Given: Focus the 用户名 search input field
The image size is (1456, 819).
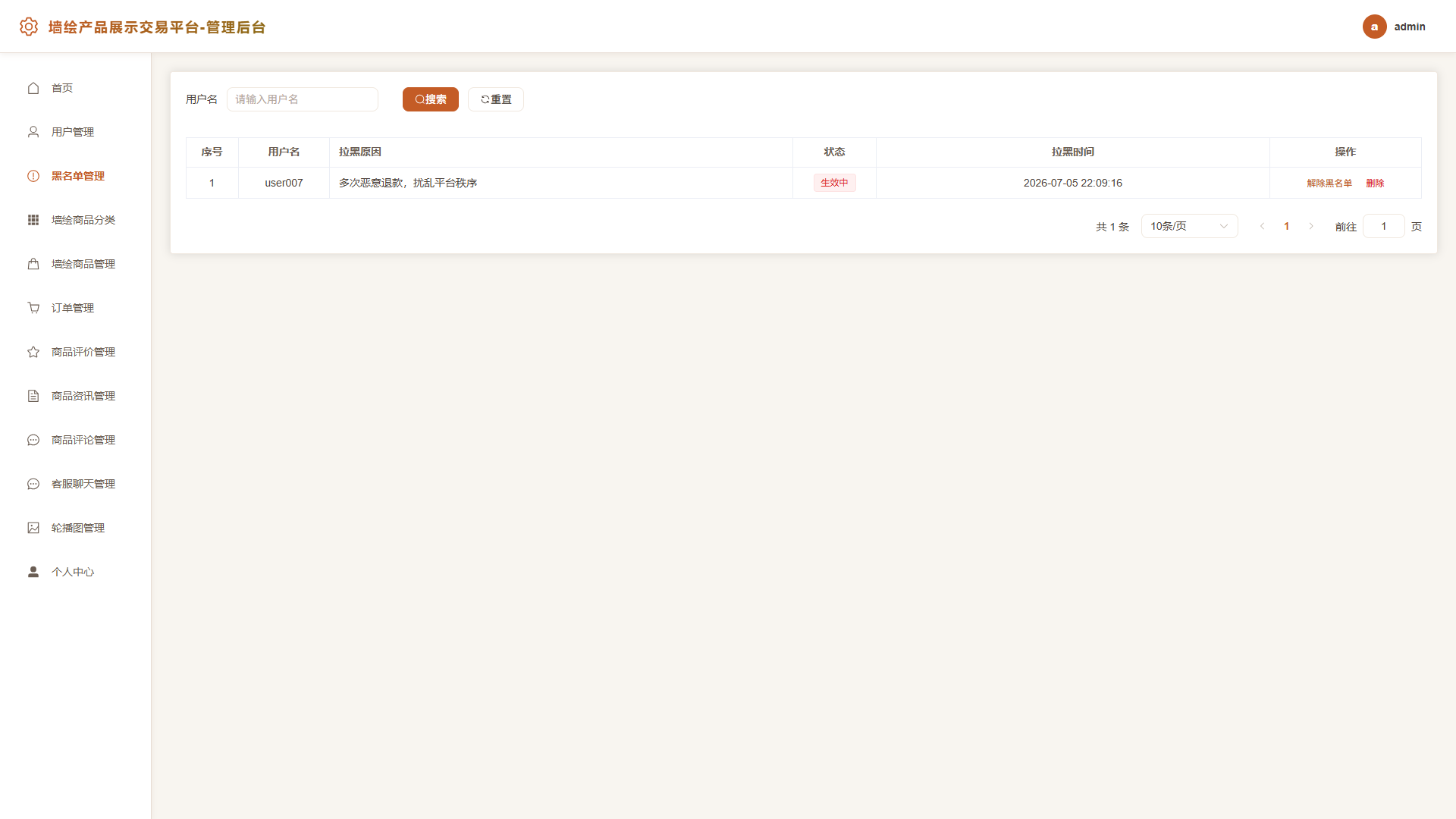Looking at the screenshot, I should 303,99.
